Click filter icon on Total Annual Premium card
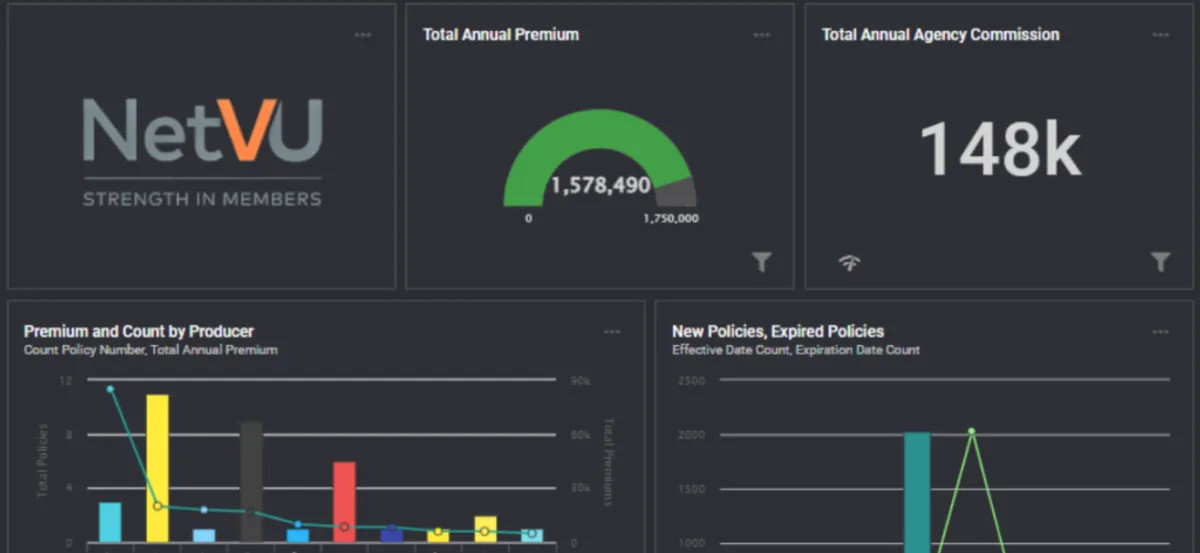Screen dimensions: 1200x553 coord(762,262)
